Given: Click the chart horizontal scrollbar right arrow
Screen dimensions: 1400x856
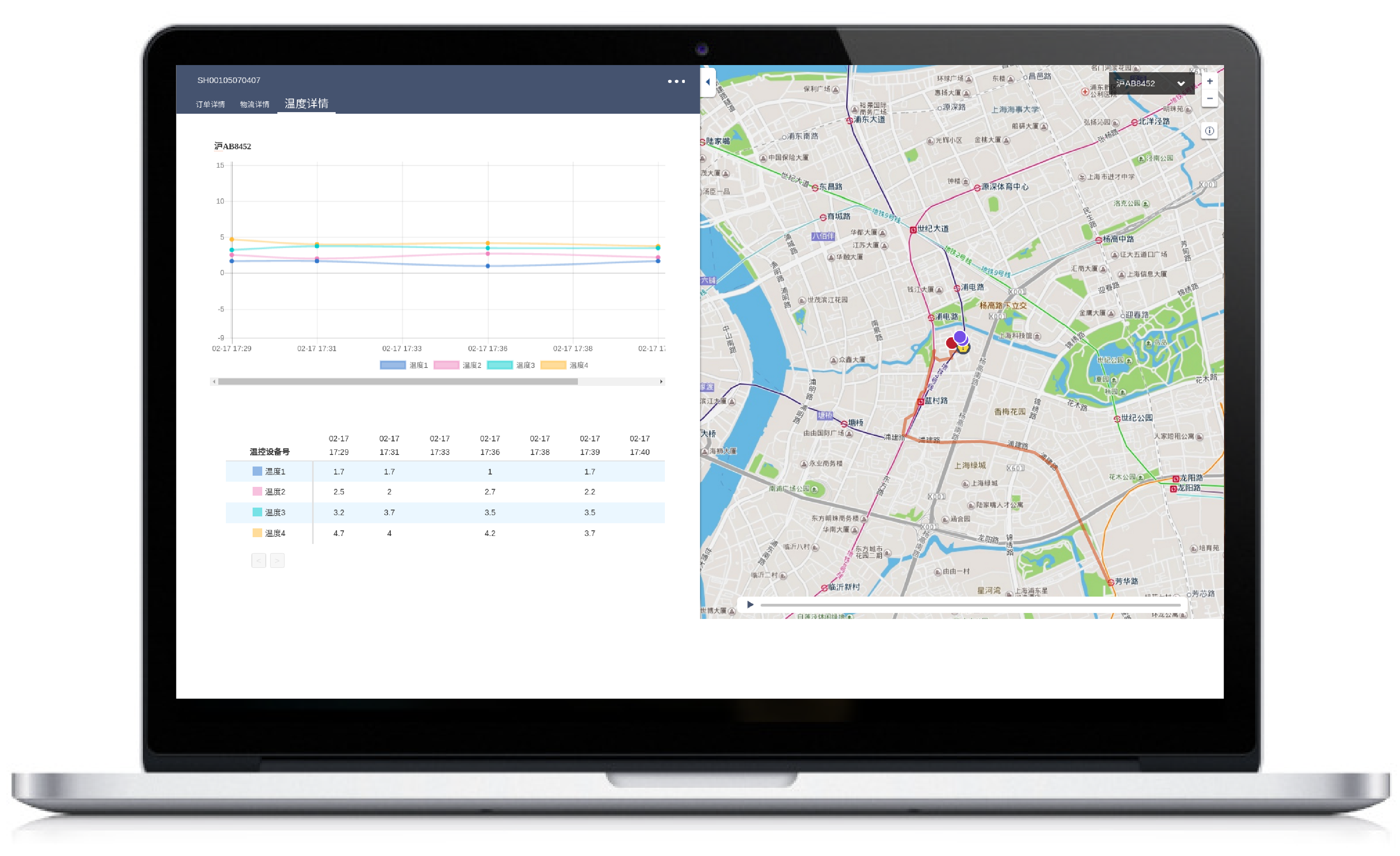Looking at the screenshot, I should (x=661, y=382).
